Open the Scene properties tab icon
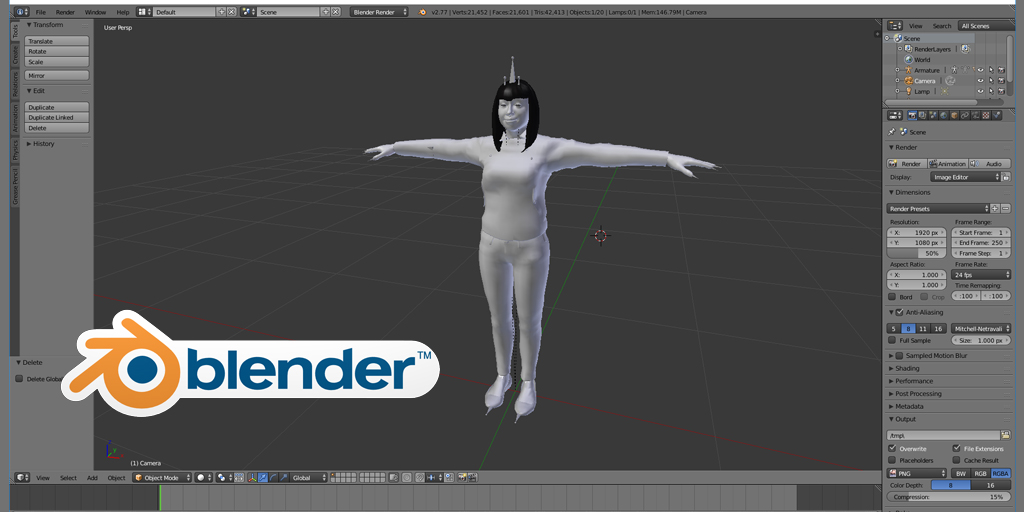 tap(933, 116)
